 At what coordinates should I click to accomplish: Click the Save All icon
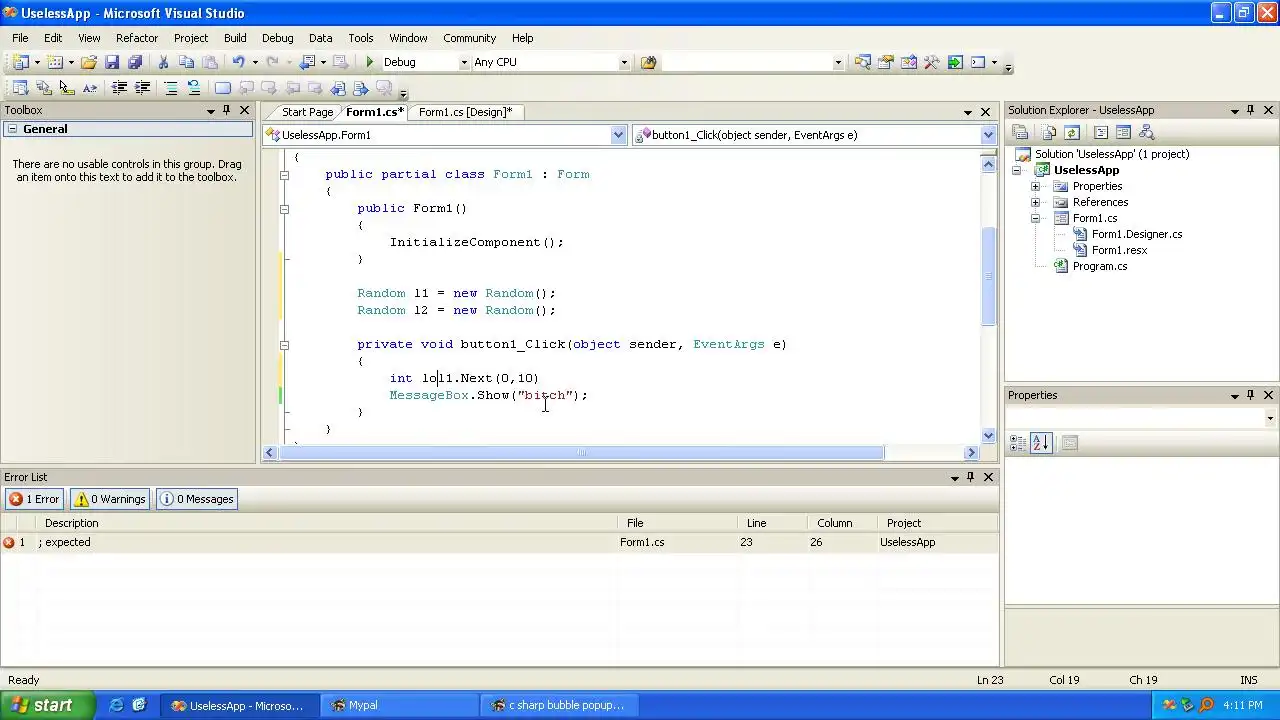tap(135, 62)
